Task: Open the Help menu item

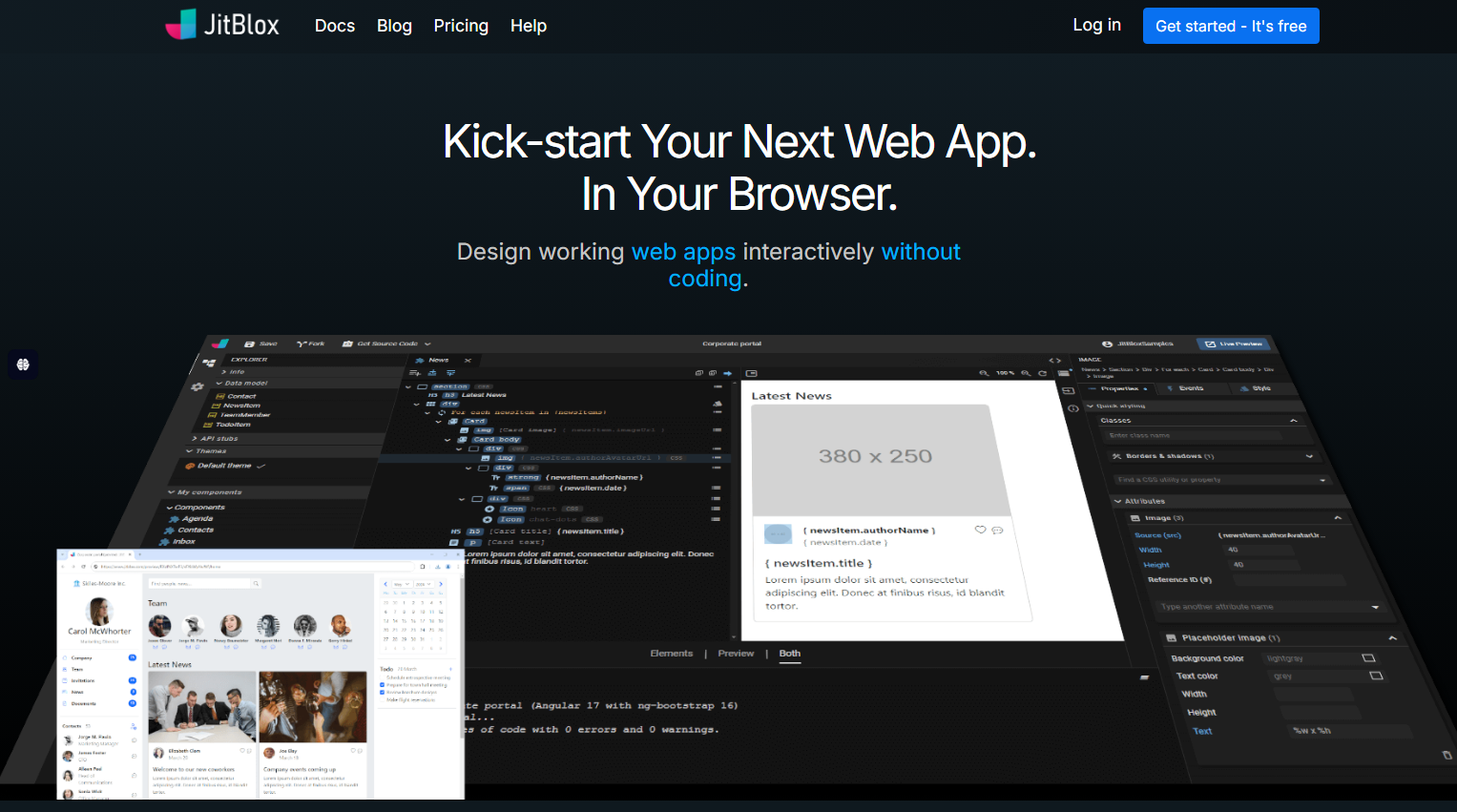Action: click(x=529, y=26)
